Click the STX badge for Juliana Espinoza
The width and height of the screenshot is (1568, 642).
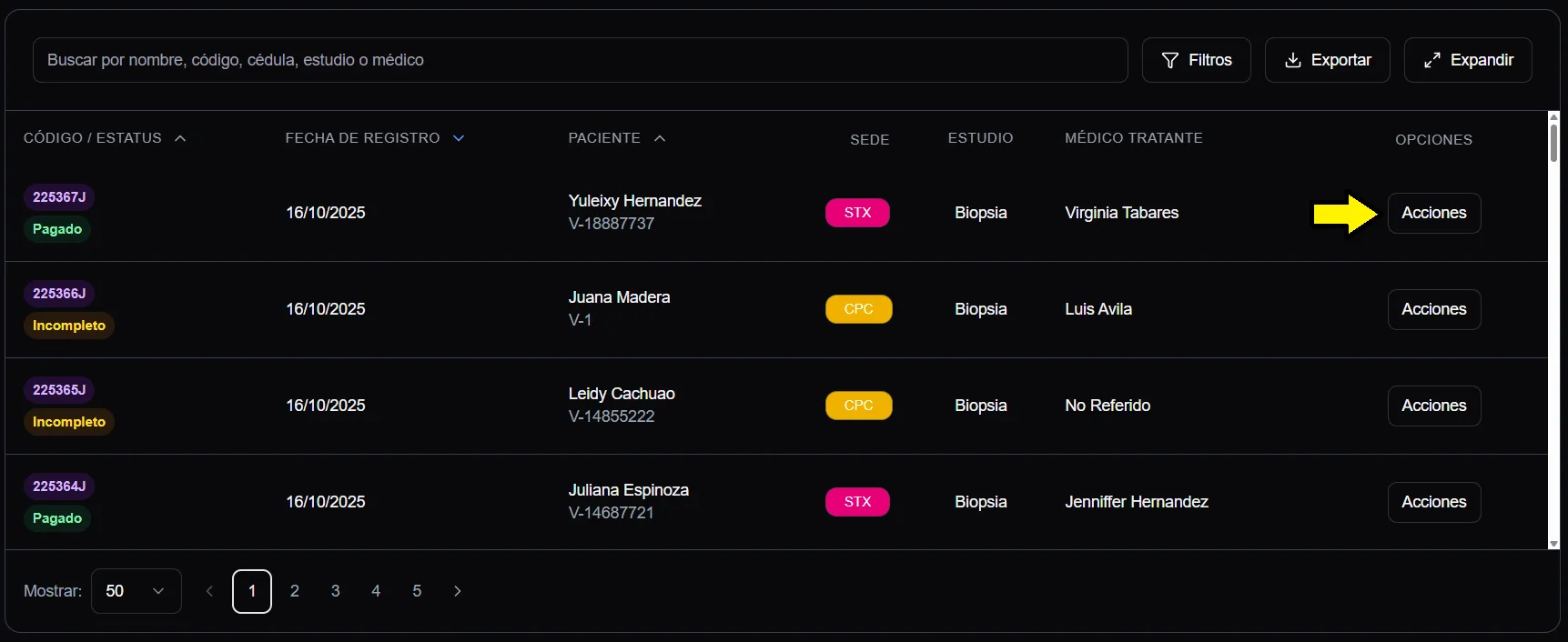click(x=857, y=502)
